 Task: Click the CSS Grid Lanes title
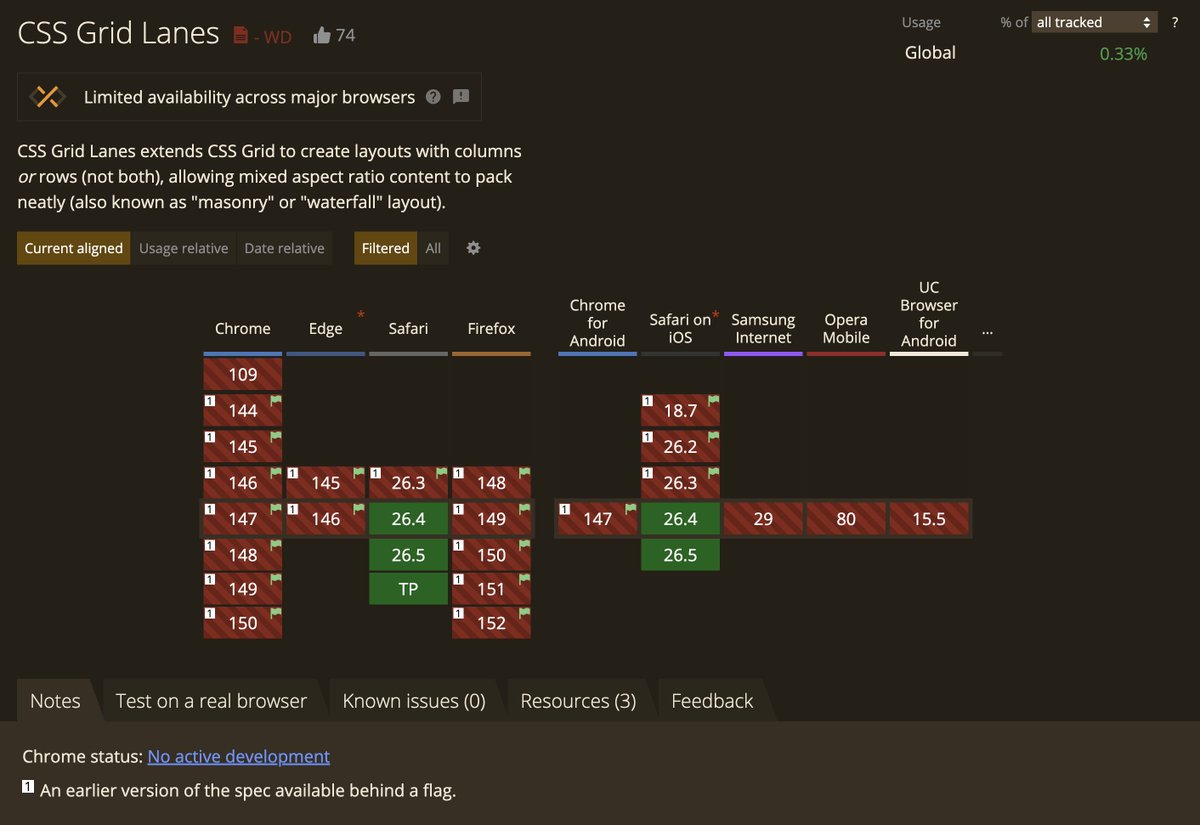point(118,33)
